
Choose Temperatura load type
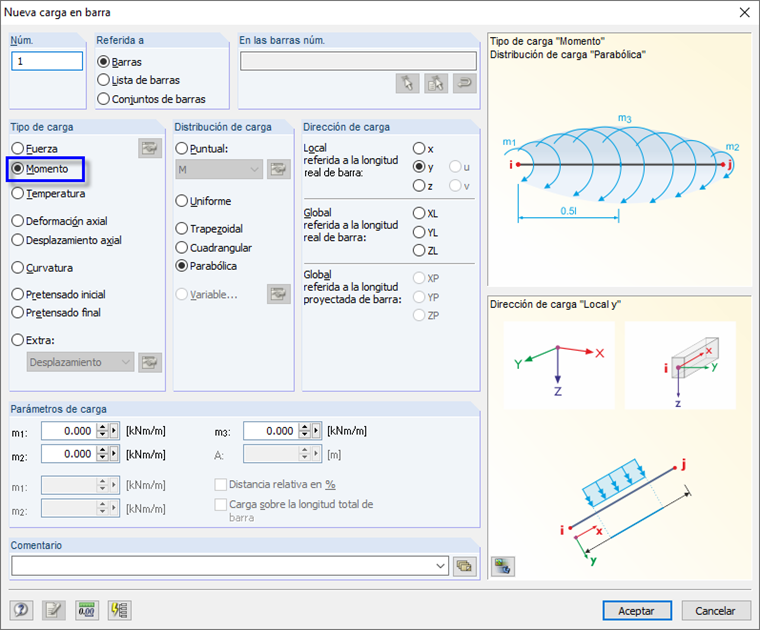point(48,193)
